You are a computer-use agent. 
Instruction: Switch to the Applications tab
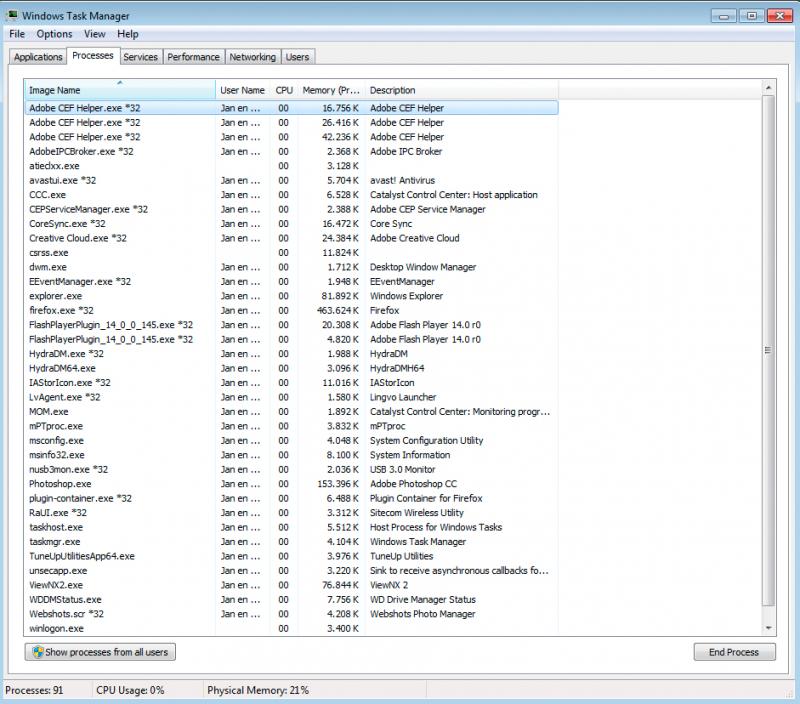pos(38,57)
